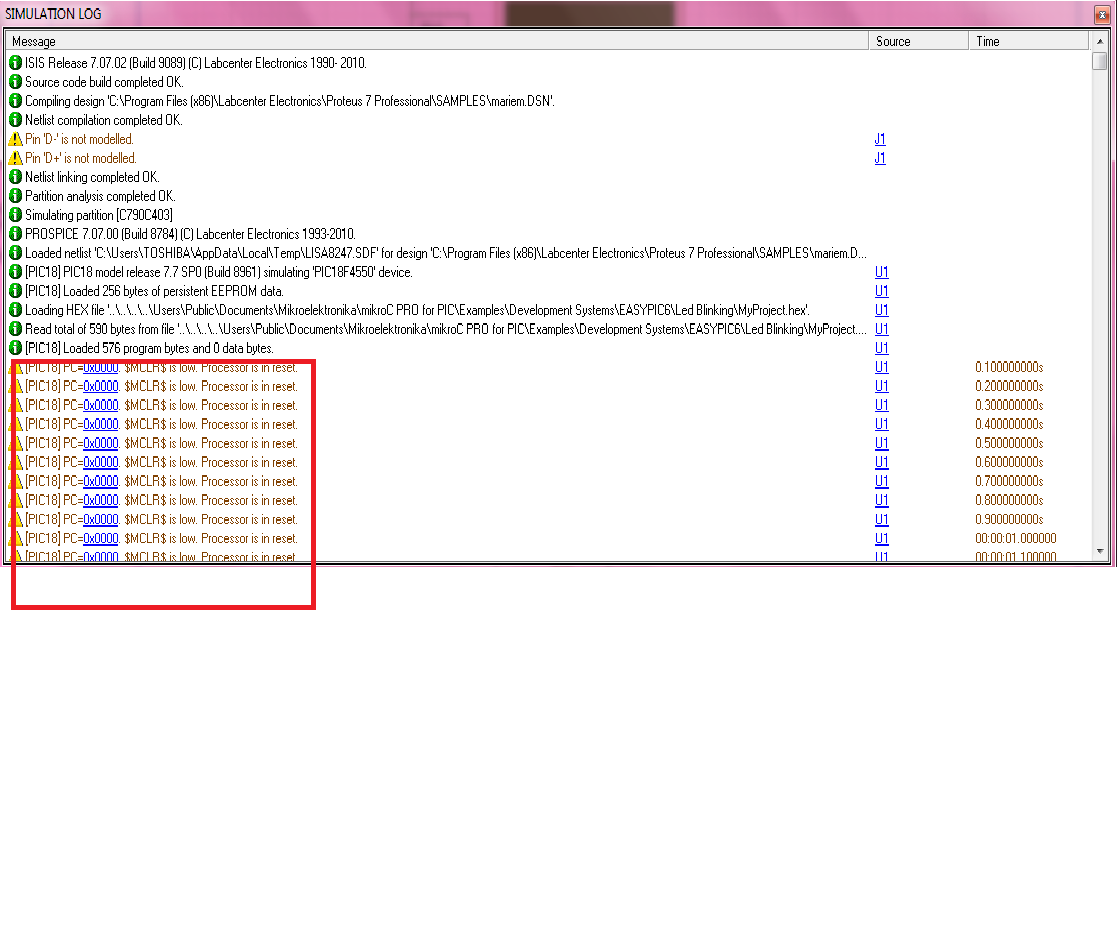Click info icon for Netlist linking completed
This screenshot has height=948, width=1117.
coord(15,177)
